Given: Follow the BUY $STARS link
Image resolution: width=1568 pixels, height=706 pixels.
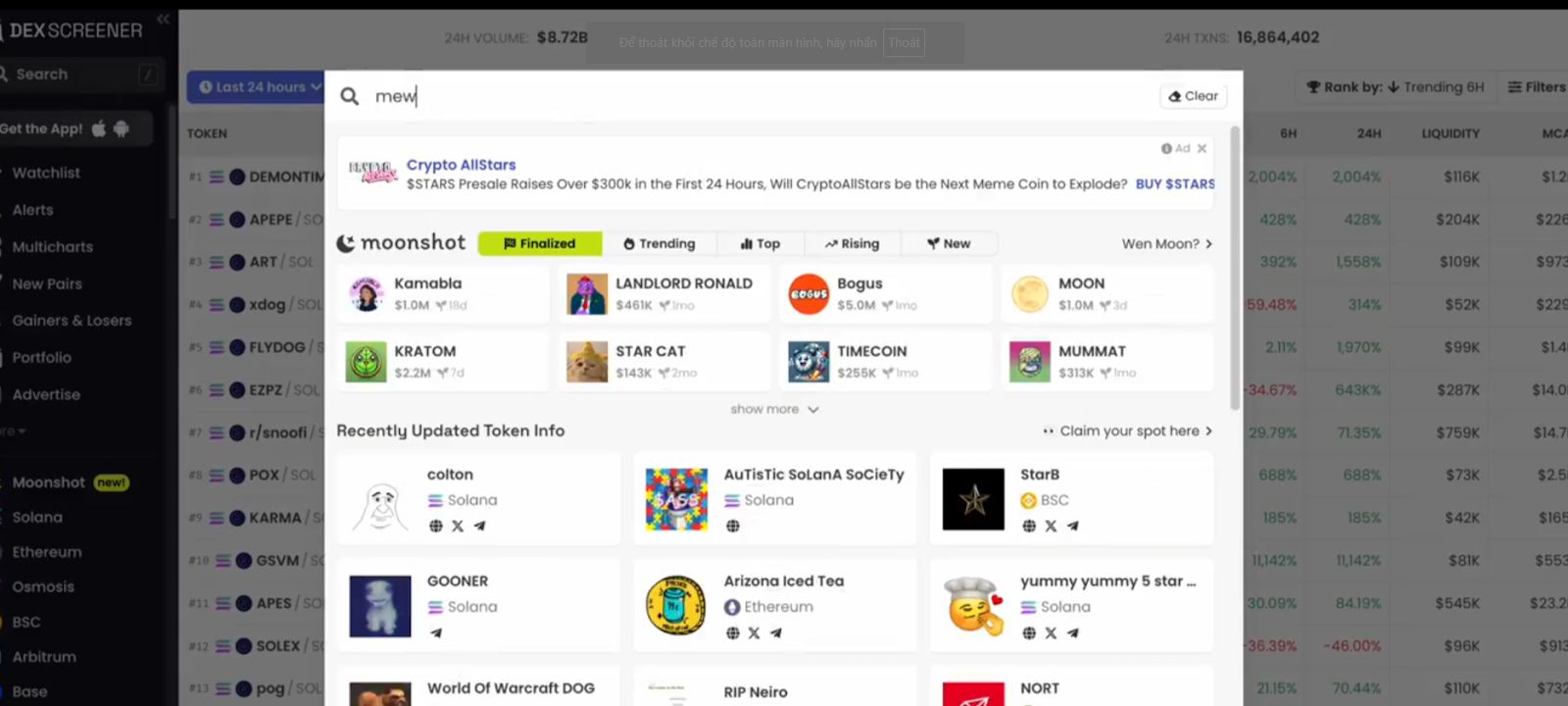Looking at the screenshot, I should (x=1174, y=183).
